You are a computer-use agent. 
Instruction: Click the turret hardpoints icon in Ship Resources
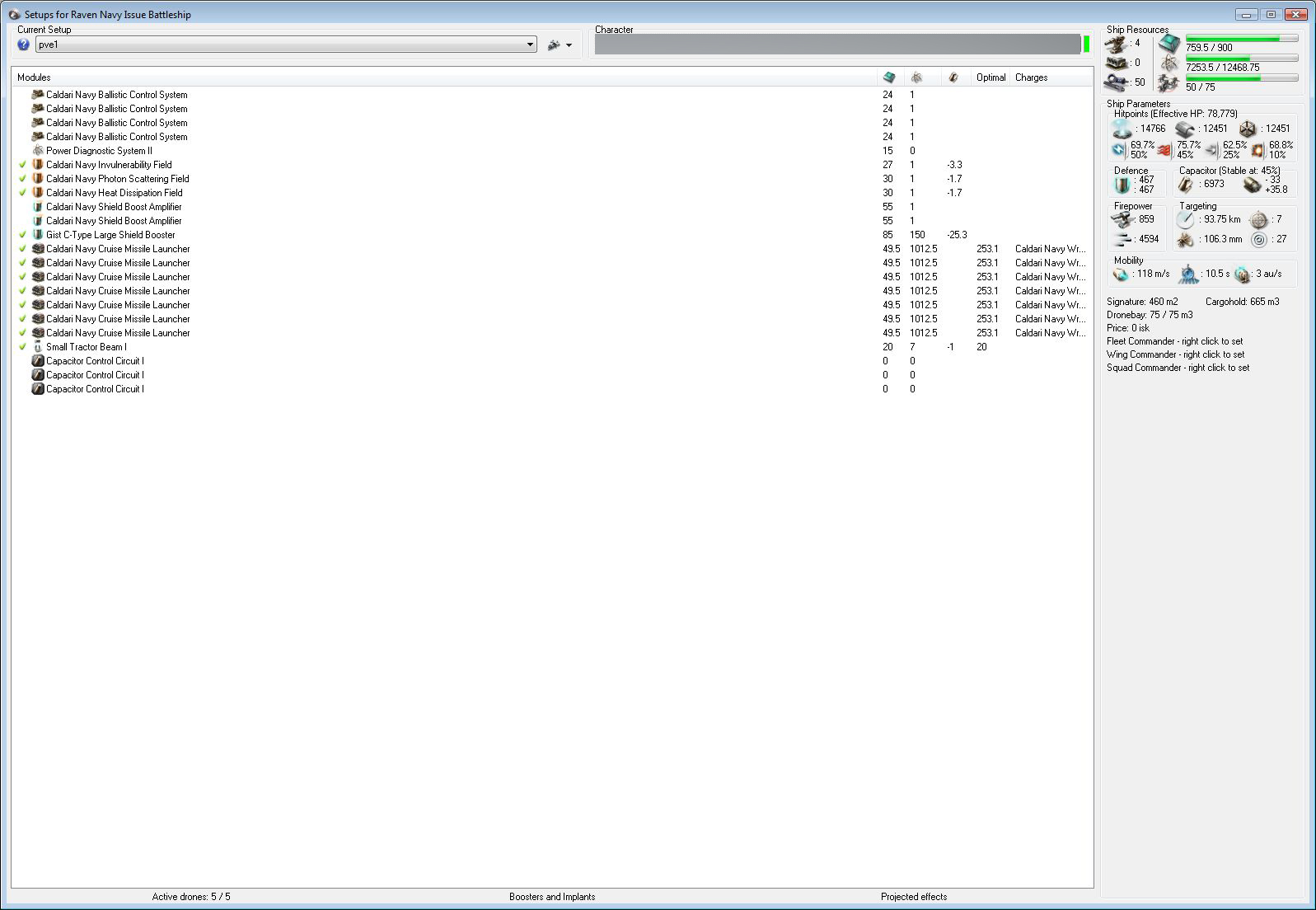tap(1117, 44)
